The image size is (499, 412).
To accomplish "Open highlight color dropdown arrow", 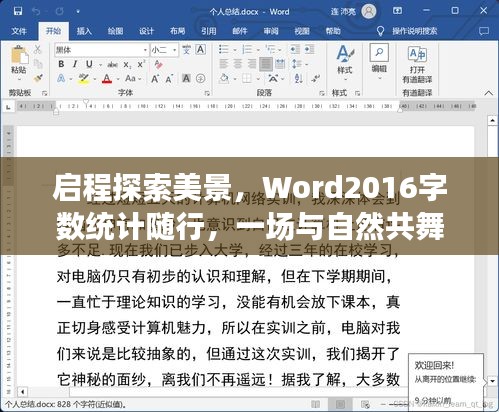I will tap(95, 79).
